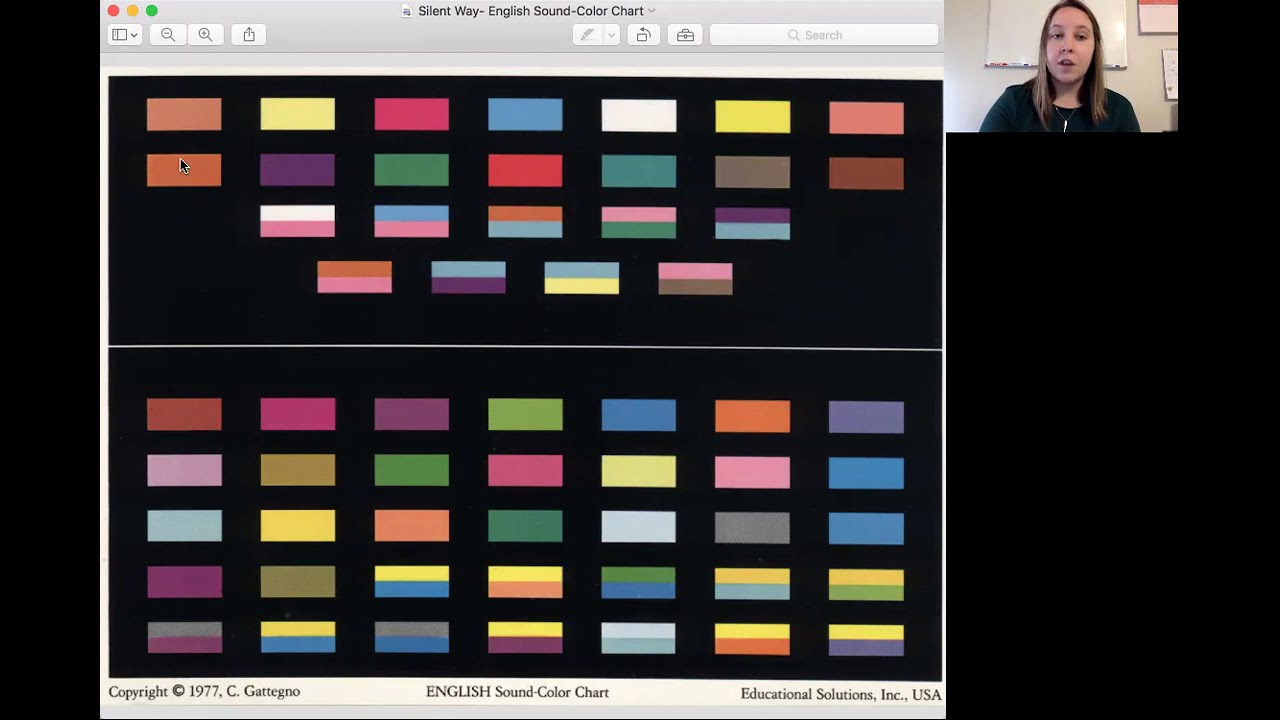The height and width of the screenshot is (720, 1280).
Task: Click the 'ENGLISH Sound-Color Chart' caption
Action: click(517, 692)
